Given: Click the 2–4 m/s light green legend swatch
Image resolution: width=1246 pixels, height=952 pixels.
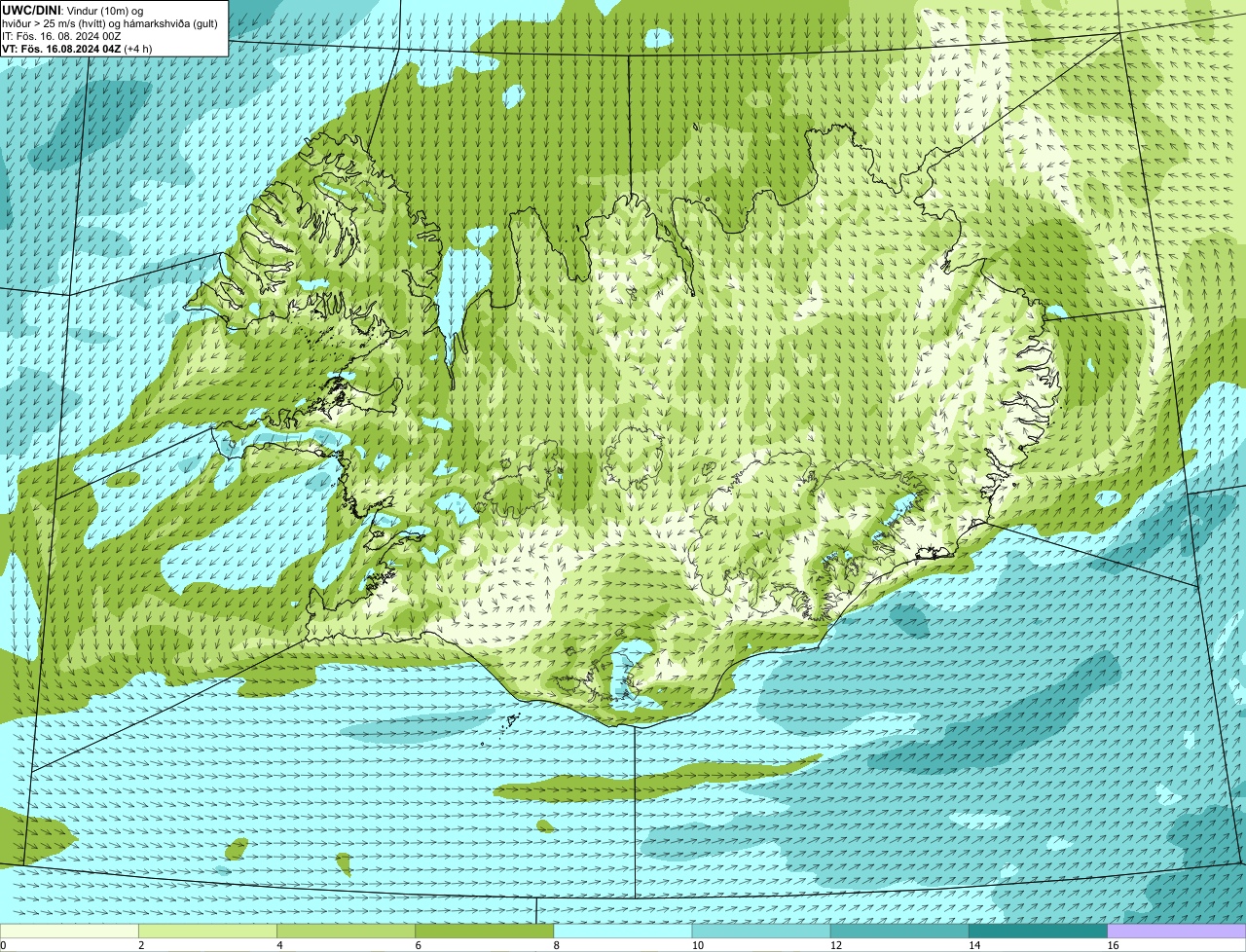Looking at the screenshot, I should coord(208,931).
